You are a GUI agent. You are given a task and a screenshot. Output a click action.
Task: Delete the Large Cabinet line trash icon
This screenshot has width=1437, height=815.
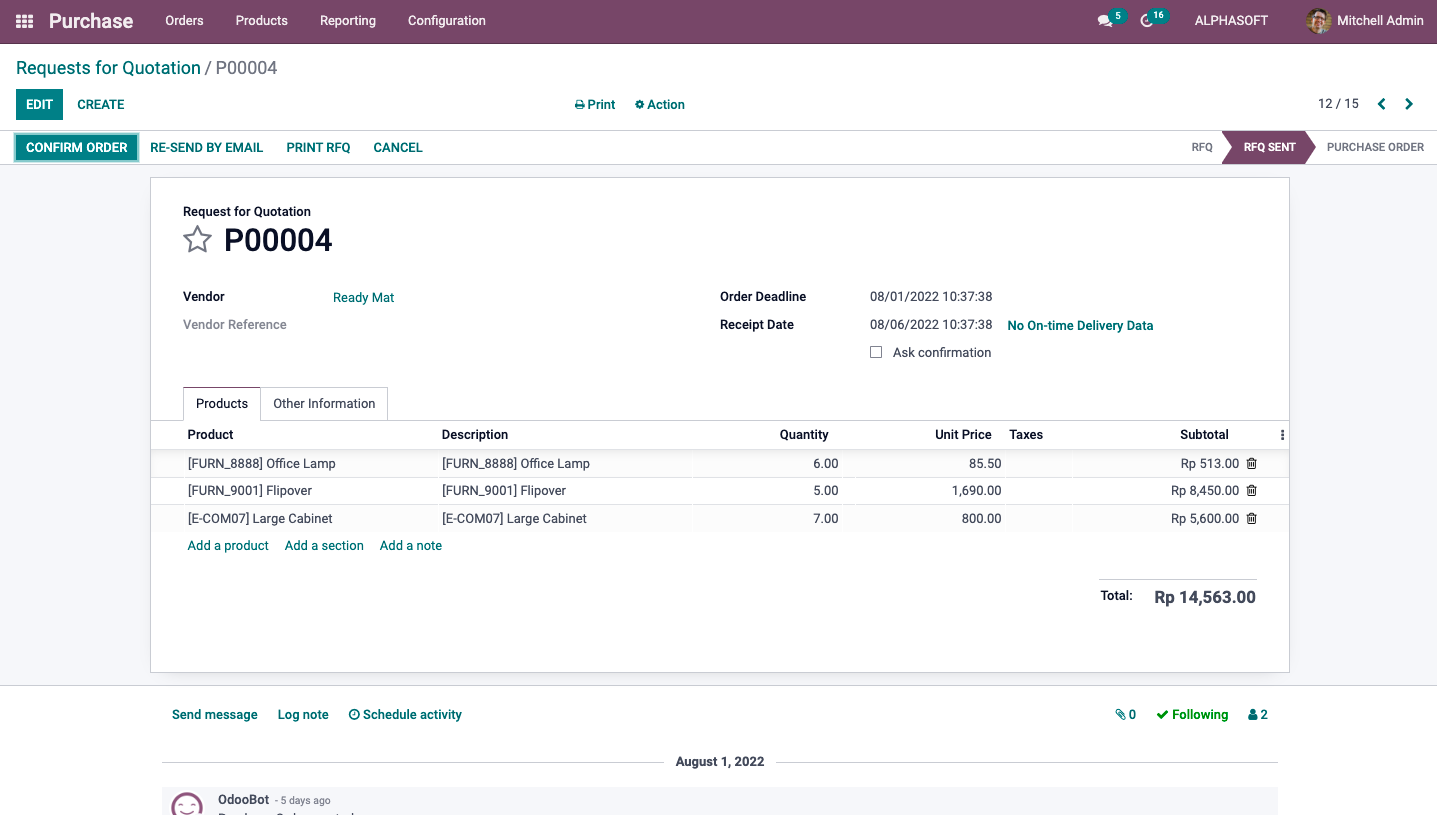1251,518
